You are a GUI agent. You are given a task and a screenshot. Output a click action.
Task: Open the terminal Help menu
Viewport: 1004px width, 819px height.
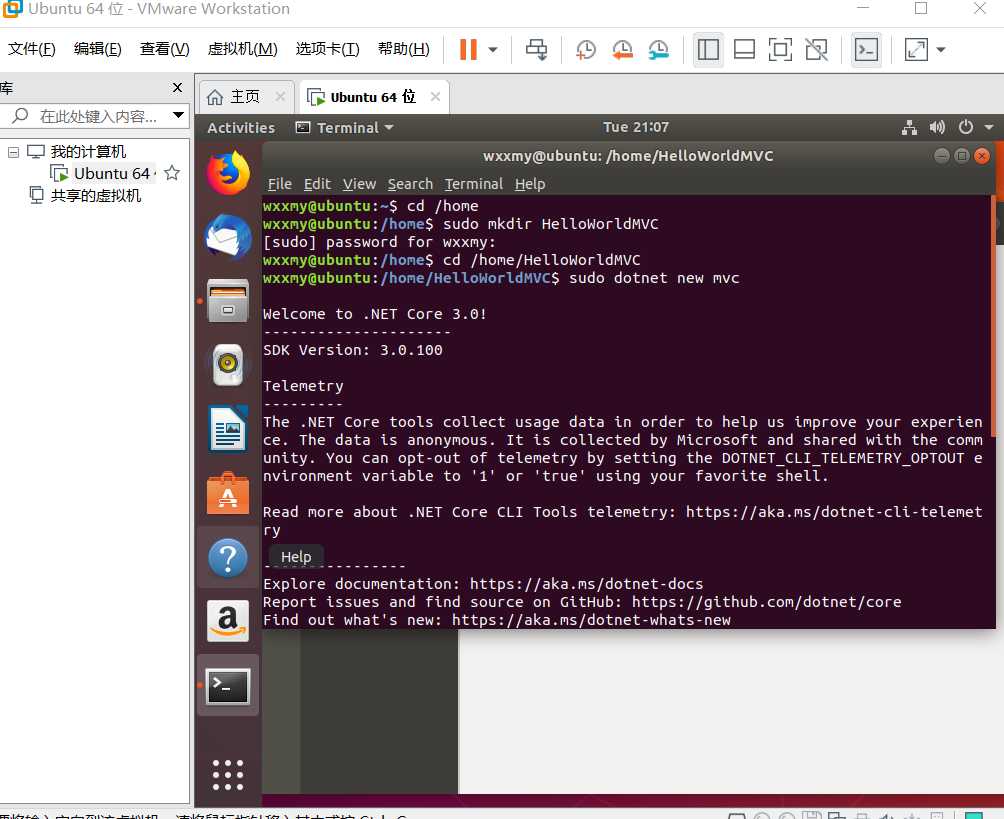click(x=530, y=184)
